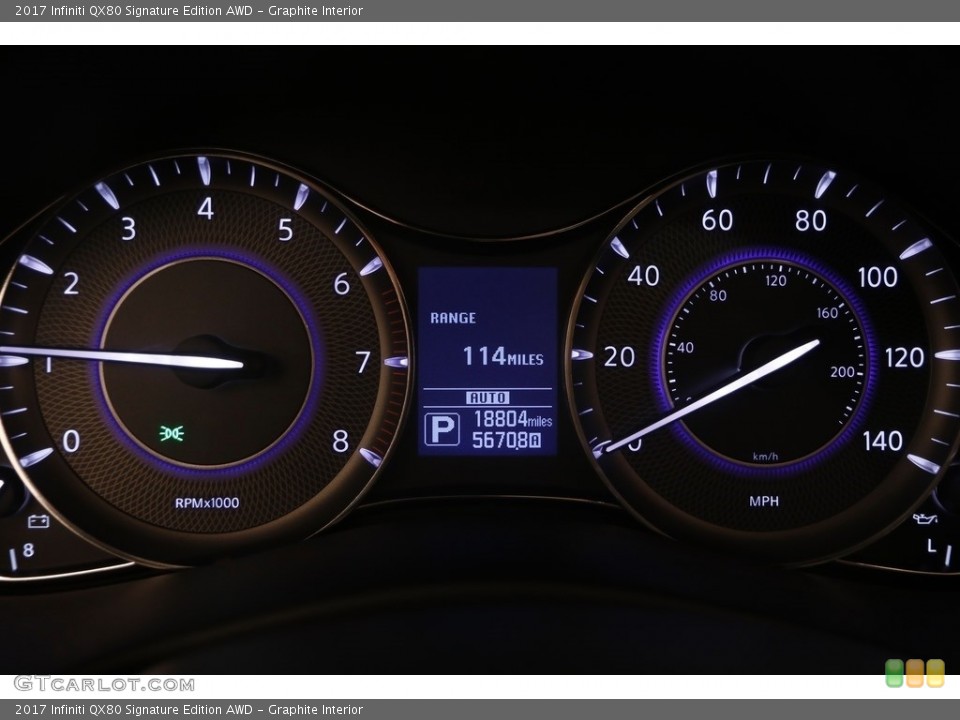Click the km/h label inside speedometer
The image size is (960, 720).
tap(765, 456)
